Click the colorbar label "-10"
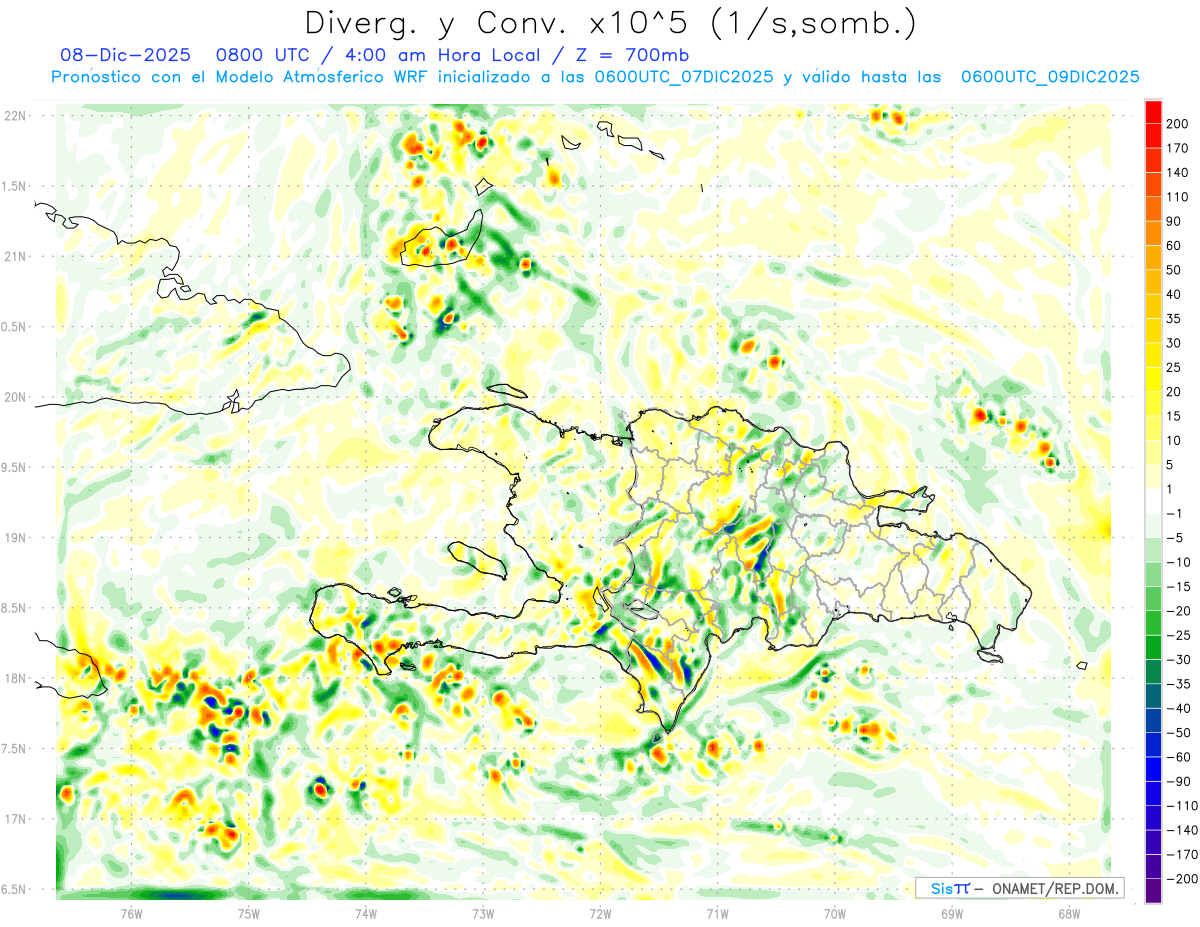This screenshot has width=1200, height=927. pyautogui.click(x=1180, y=562)
